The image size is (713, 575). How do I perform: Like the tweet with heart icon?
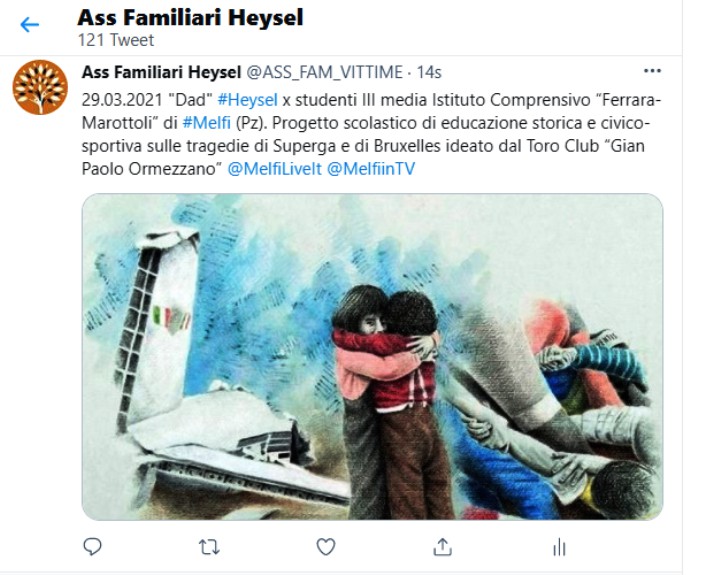[x=326, y=546]
